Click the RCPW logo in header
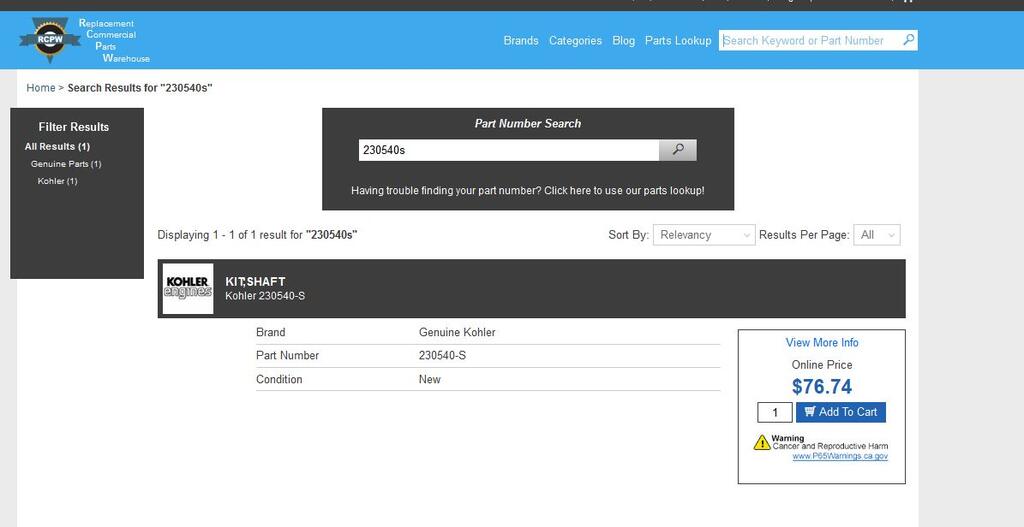 coord(50,40)
